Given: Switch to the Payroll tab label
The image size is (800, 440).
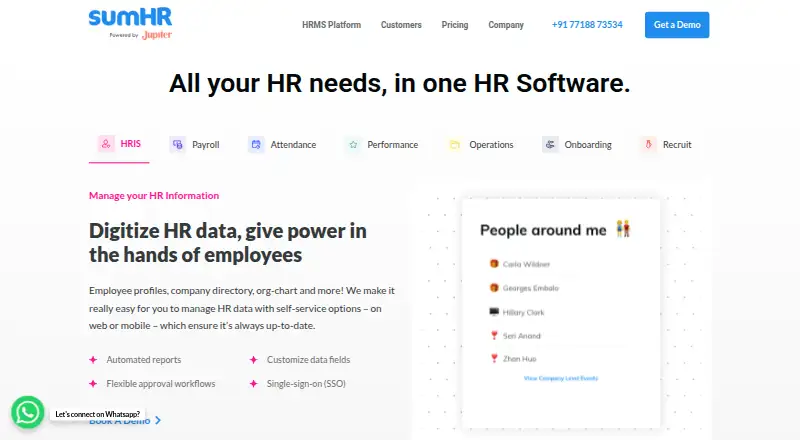Looking at the screenshot, I should [206, 144].
